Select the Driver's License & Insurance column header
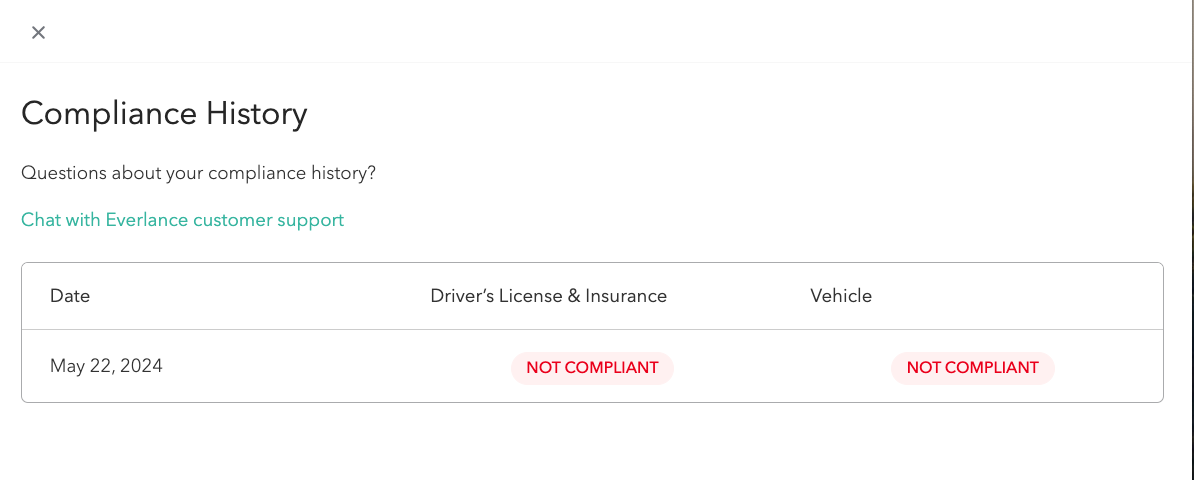This screenshot has height=480, width=1194. (548, 296)
